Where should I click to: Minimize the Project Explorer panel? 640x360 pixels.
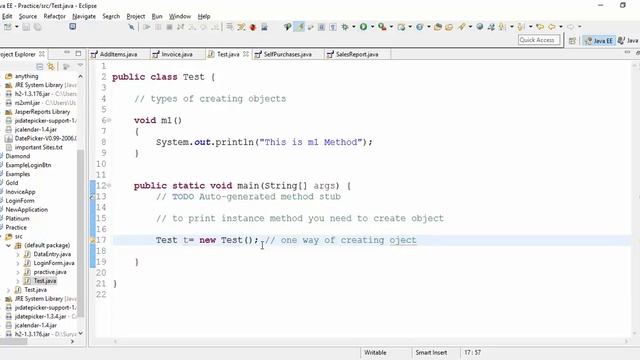[67, 53]
